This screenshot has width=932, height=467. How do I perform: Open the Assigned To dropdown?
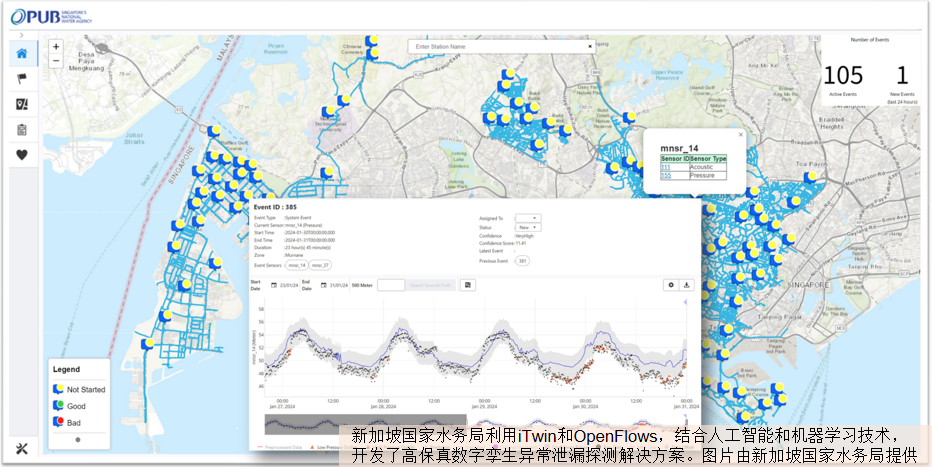point(528,218)
